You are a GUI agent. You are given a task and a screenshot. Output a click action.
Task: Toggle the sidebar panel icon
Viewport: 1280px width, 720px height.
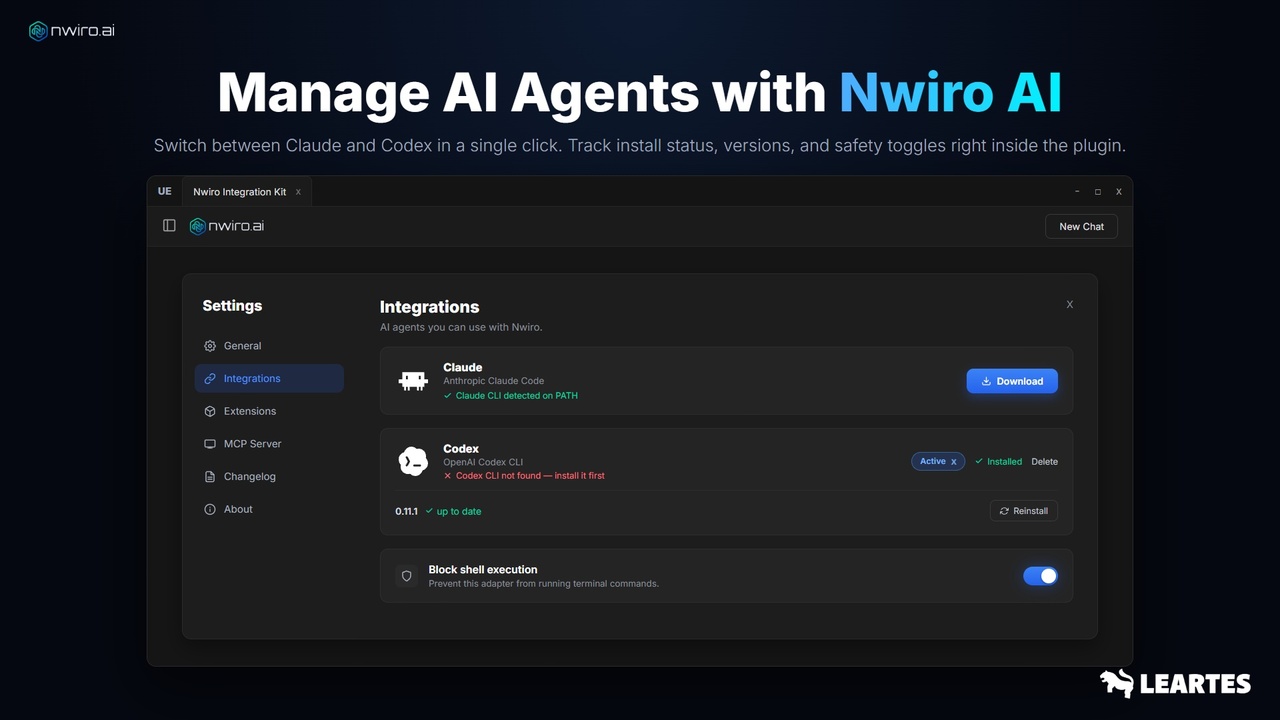[169, 226]
